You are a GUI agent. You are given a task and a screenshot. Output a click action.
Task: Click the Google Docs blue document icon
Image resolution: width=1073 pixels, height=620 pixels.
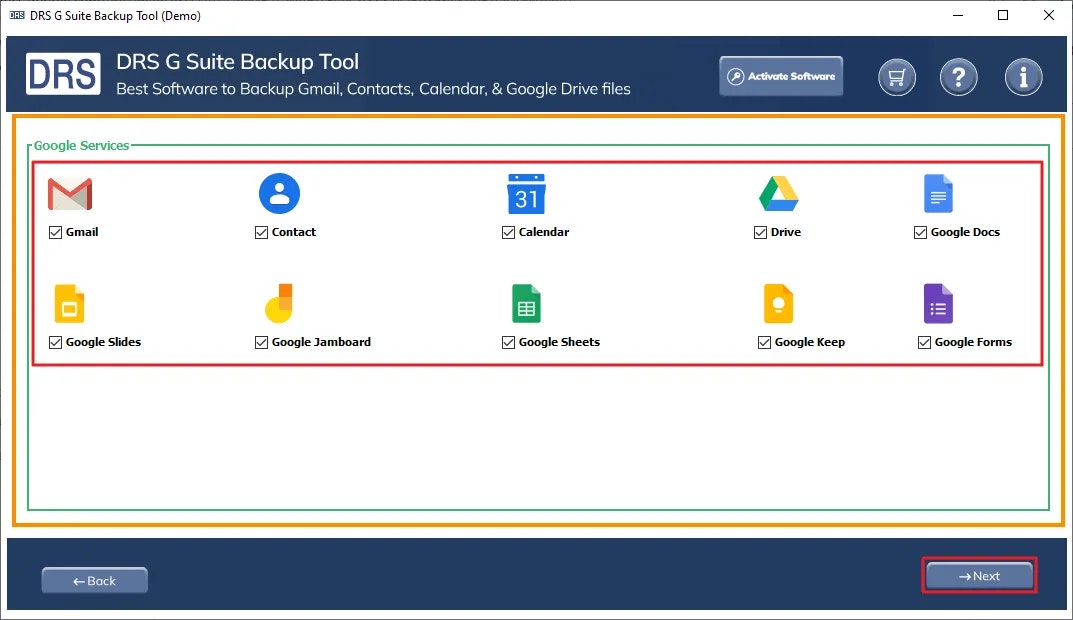[938, 194]
